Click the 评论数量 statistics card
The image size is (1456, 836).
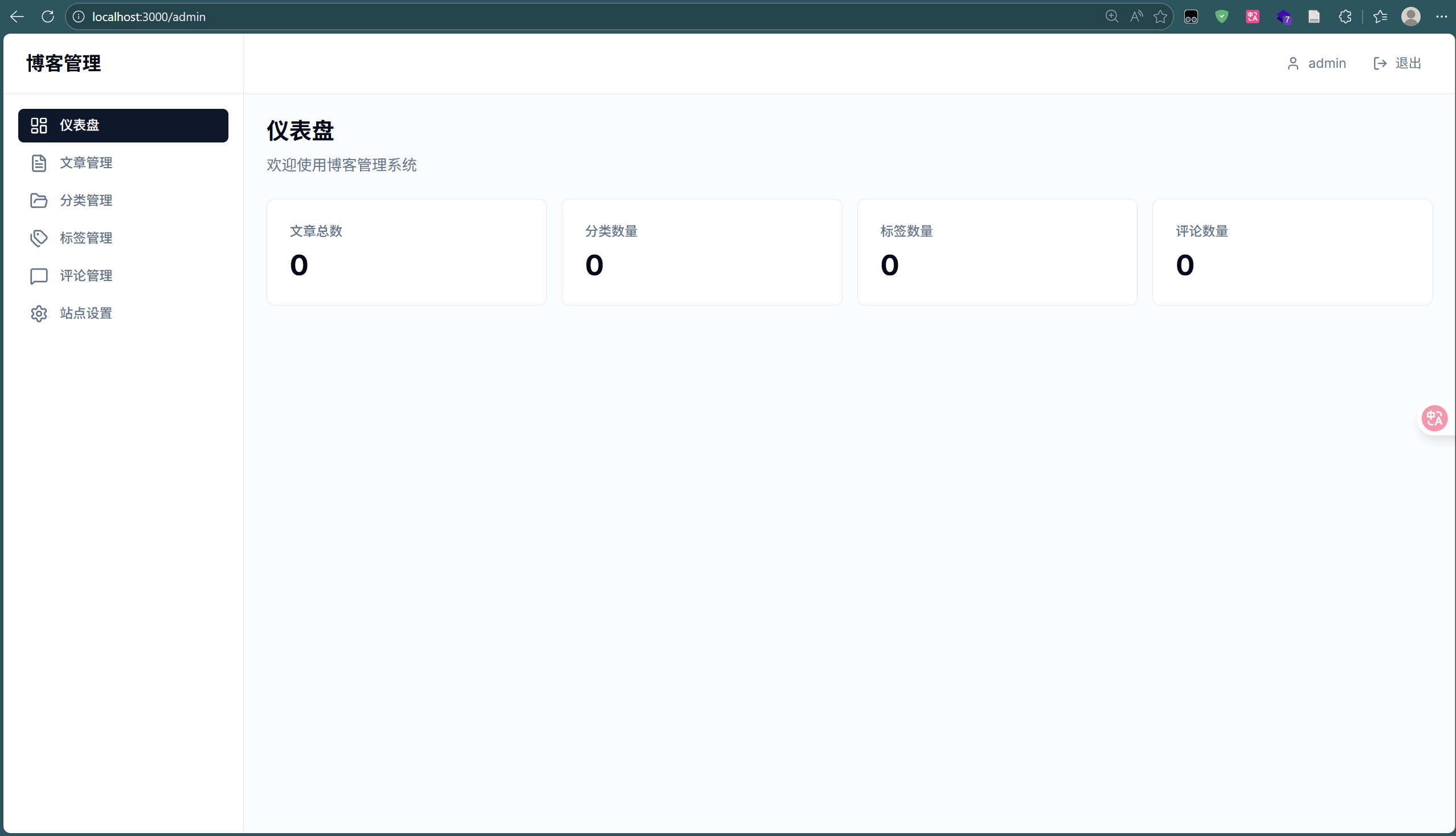pos(1292,252)
